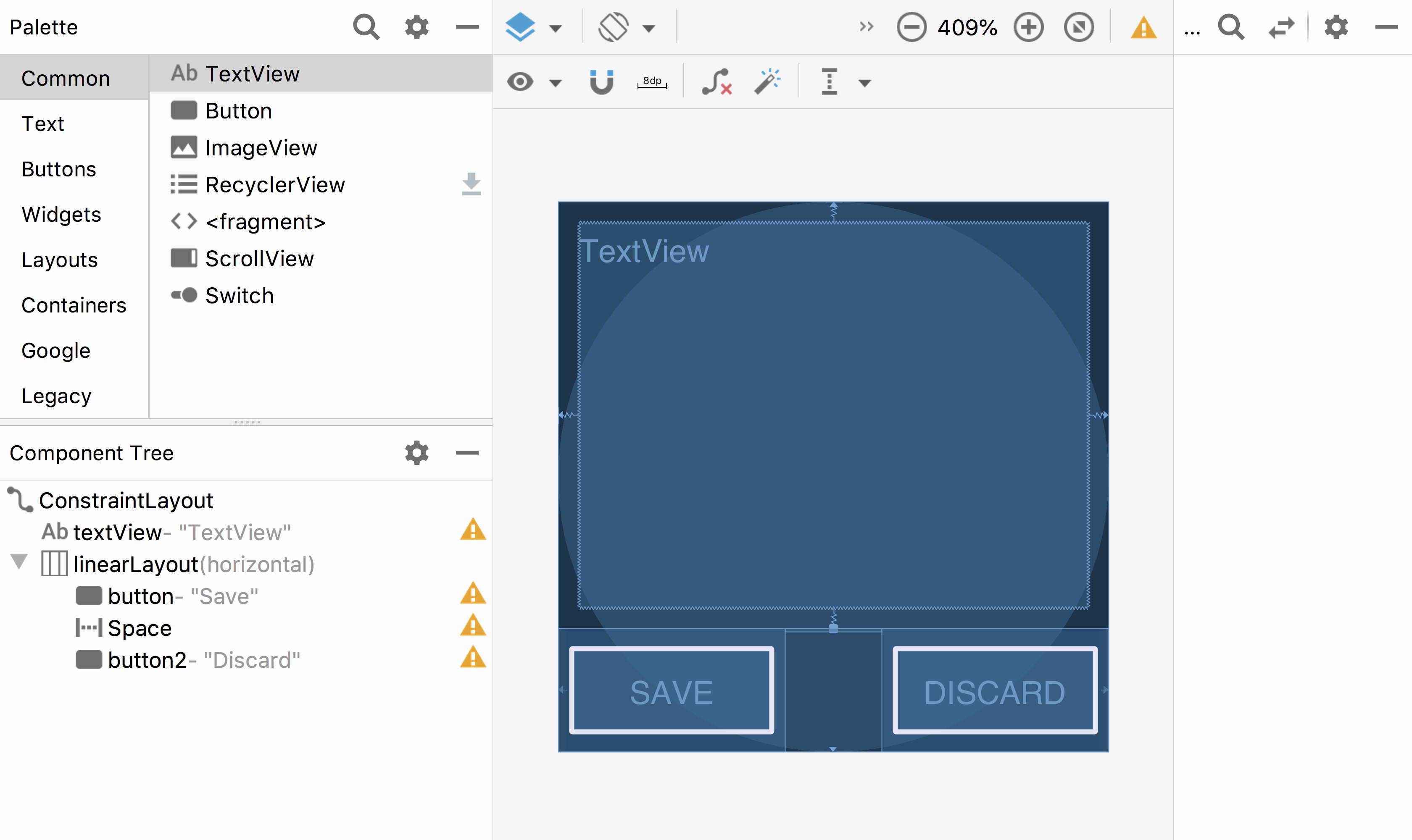Screen dimensions: 1412x840
Task: Toggle the Autoconnect magnet icon
Action: click(x=601, y=82)
